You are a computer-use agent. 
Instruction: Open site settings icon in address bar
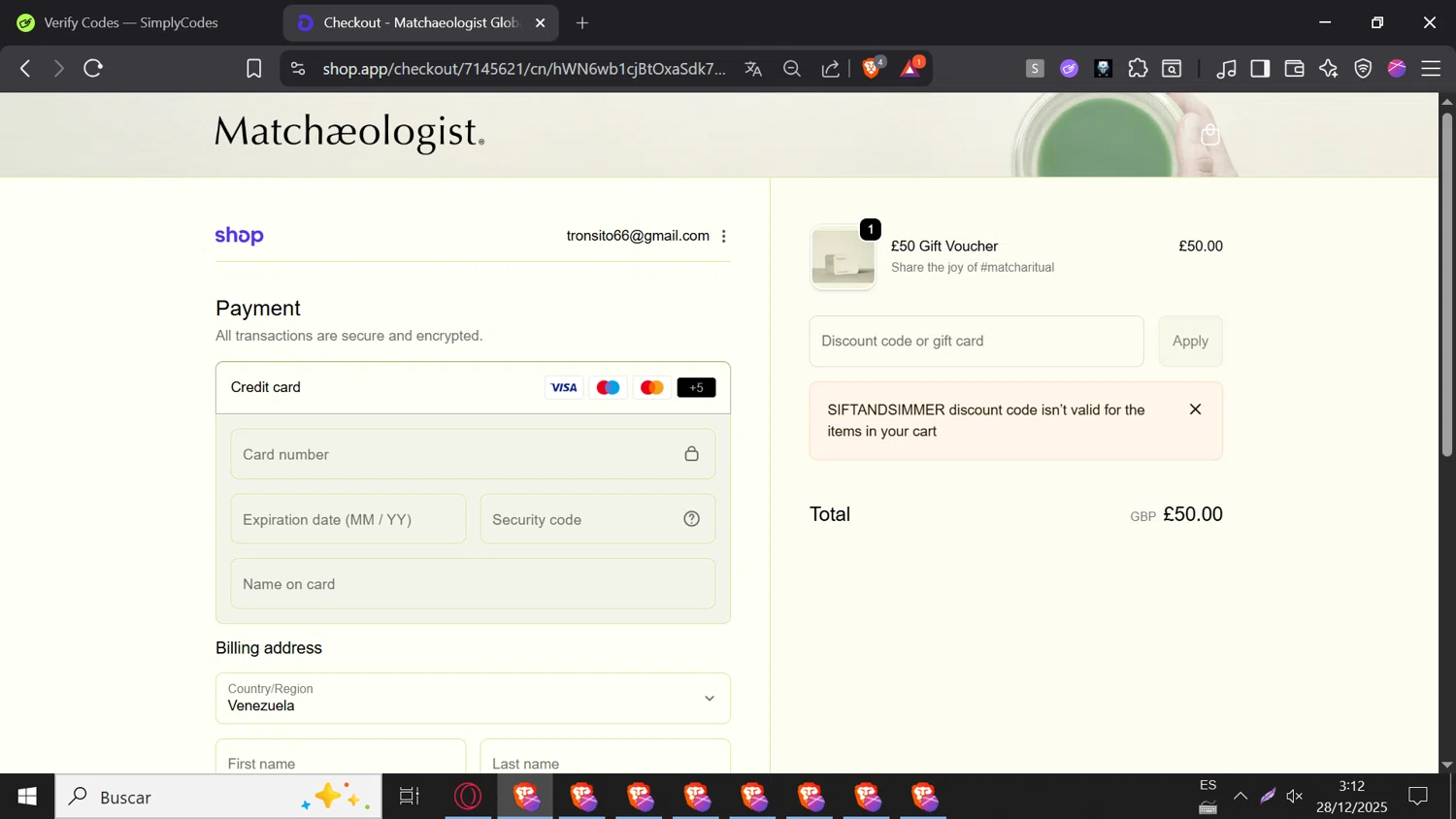298,69
